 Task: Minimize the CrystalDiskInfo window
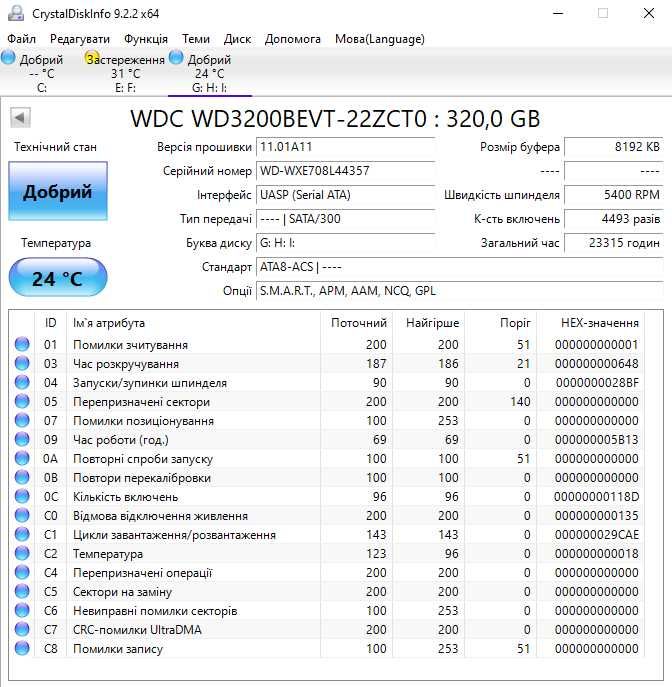pos(558,13)
